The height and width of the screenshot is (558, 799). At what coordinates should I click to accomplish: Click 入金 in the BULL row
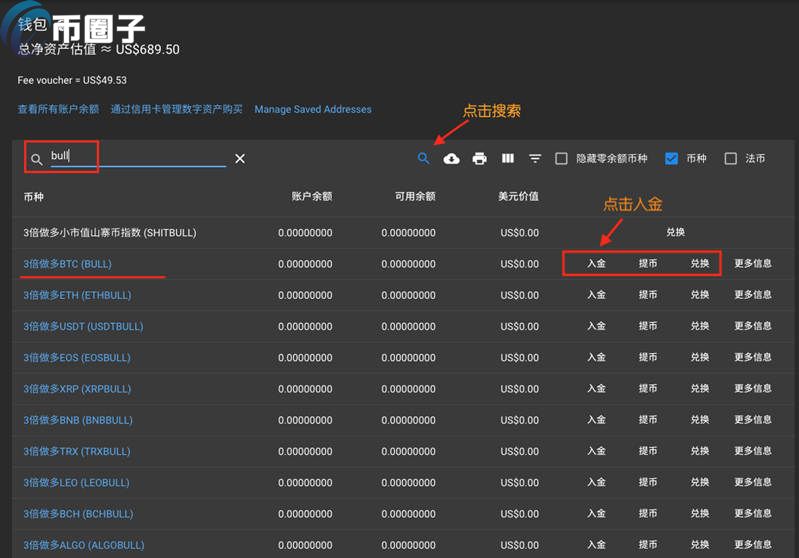click(x=596, y=263)
